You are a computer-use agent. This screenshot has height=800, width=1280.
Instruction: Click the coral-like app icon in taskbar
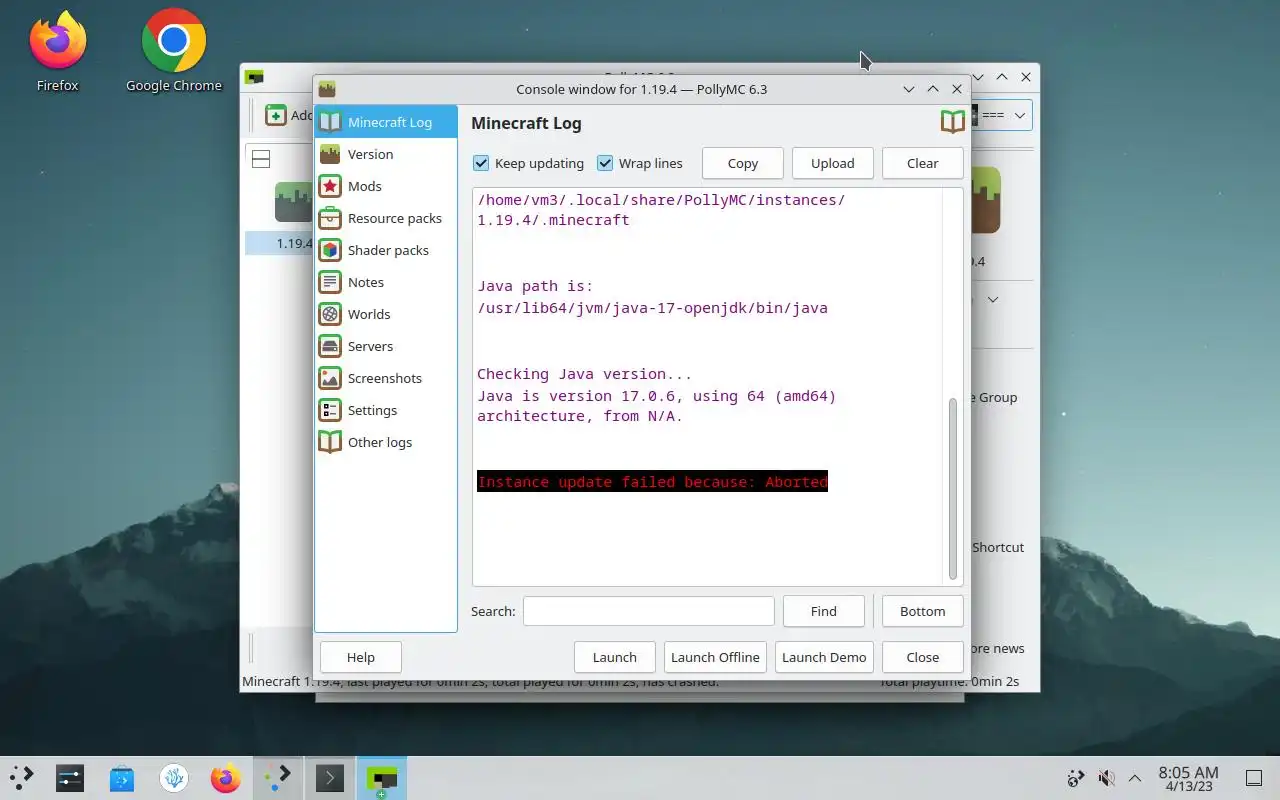click(x=174, y=778)
